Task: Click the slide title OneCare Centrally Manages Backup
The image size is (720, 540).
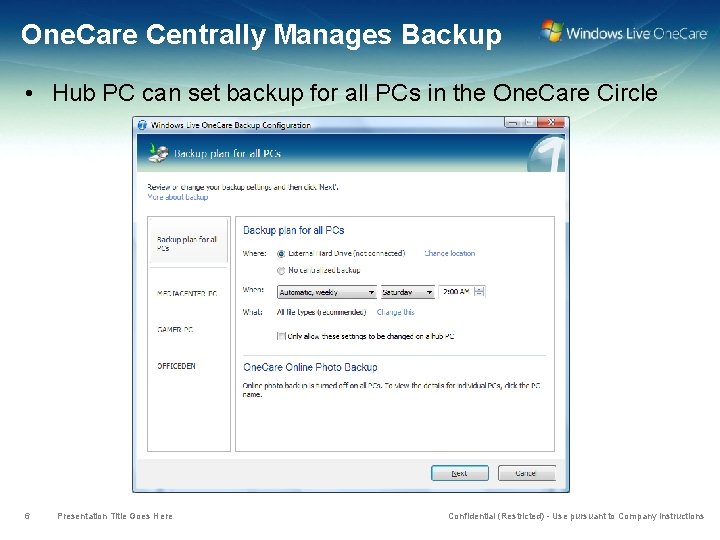Action: pyautogui.click(x=261, y=35)
